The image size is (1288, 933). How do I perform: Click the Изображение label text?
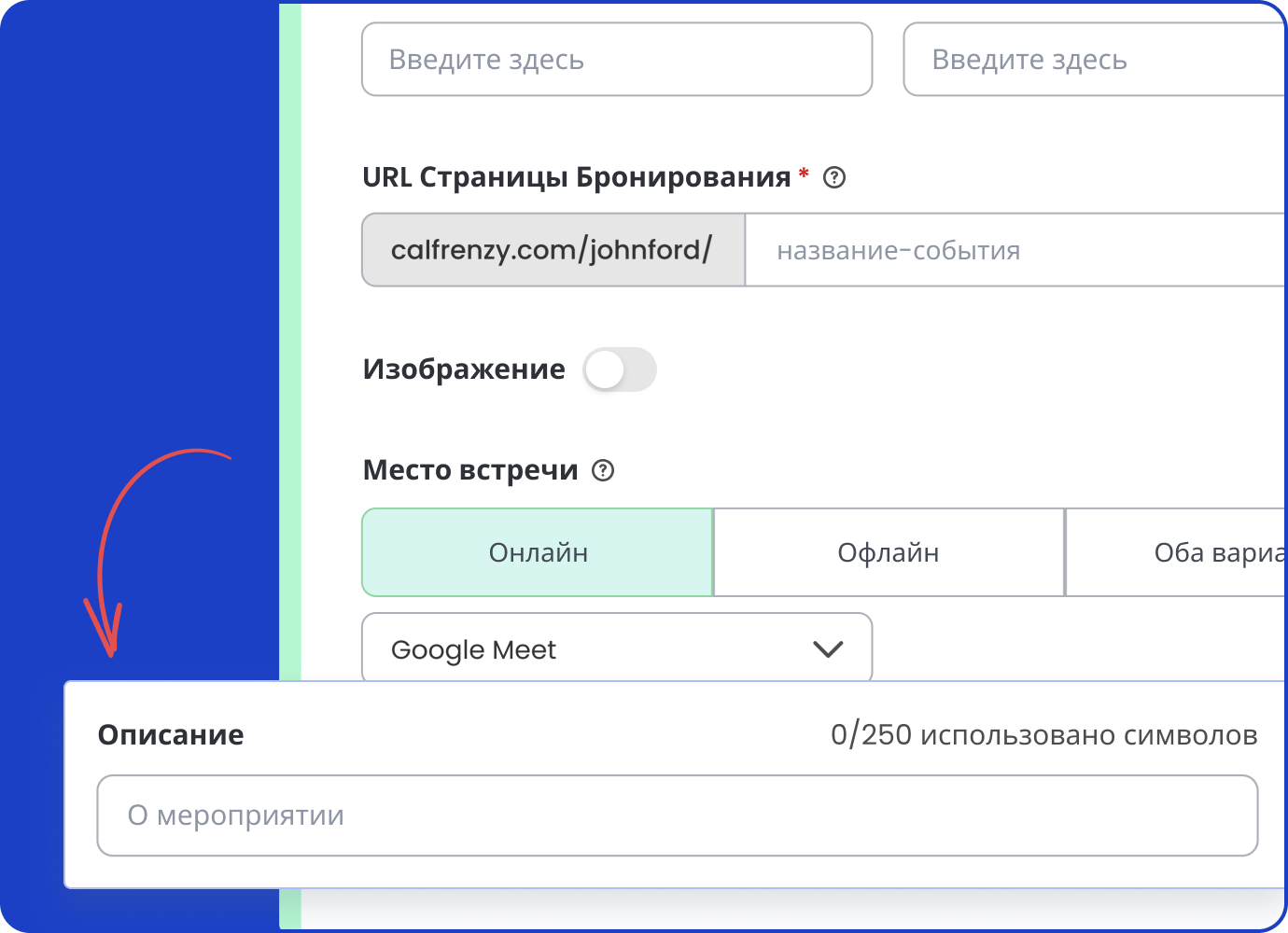click(464, 369)
